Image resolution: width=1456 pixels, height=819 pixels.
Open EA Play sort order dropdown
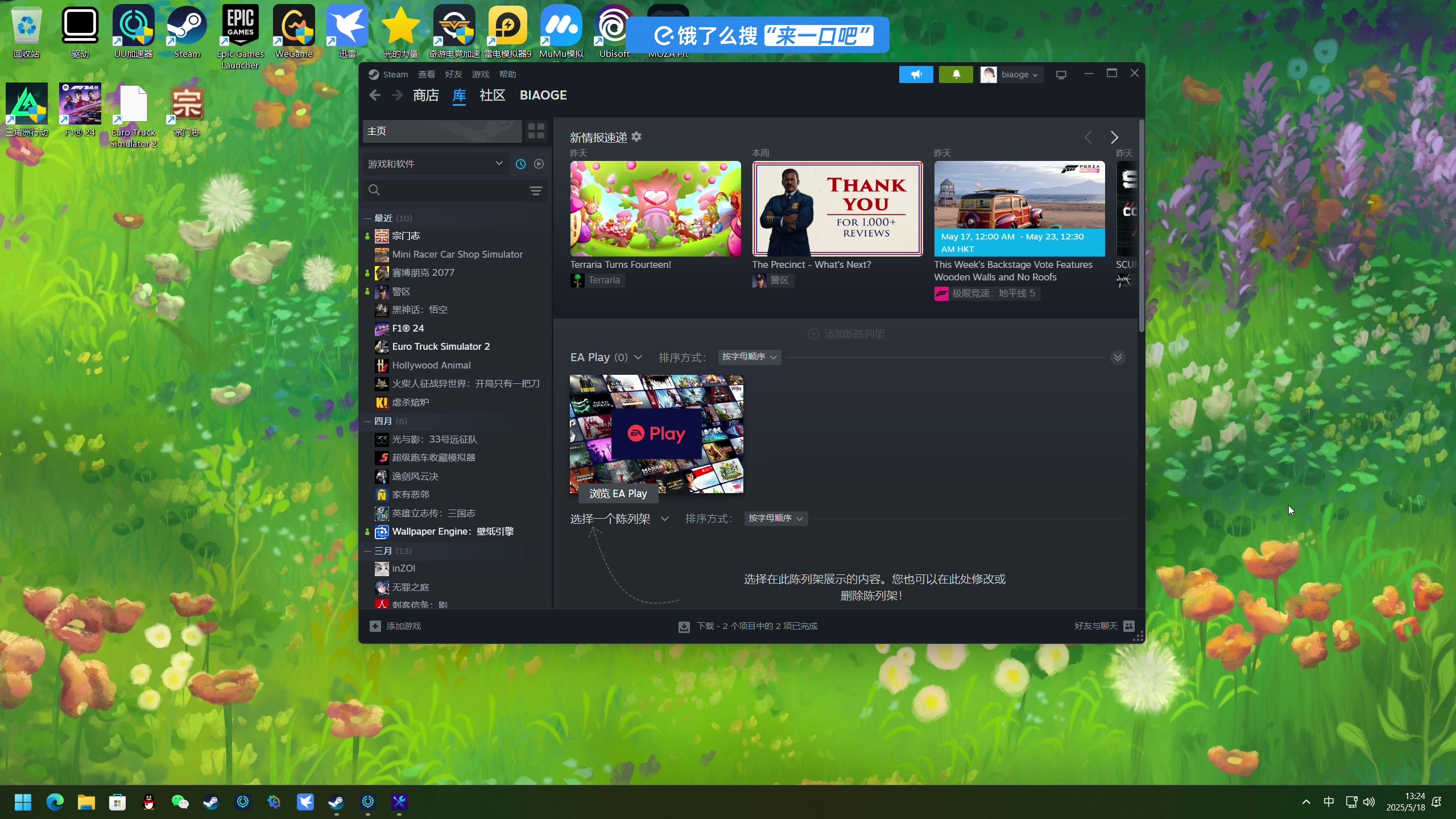749,357
